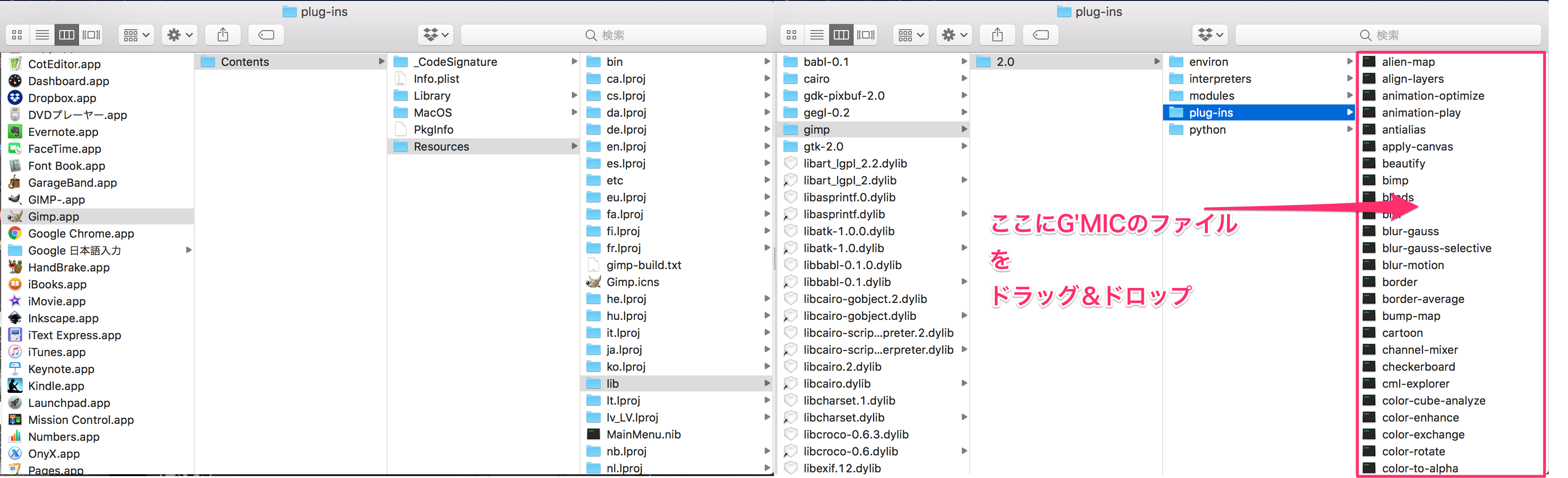Click share button in right window
Image resolution: width=1568 pixels, height=478 pixels.
coord(997,35)
